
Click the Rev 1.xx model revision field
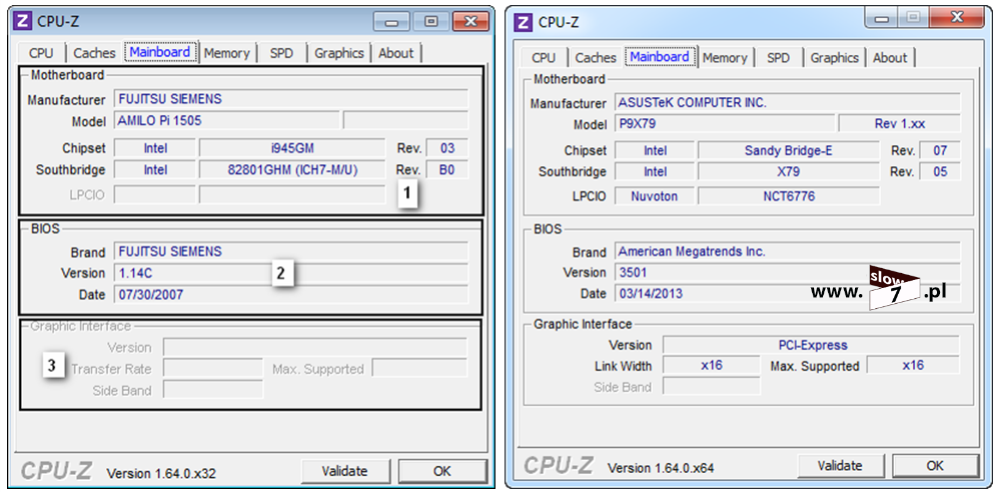coord(900,124)
